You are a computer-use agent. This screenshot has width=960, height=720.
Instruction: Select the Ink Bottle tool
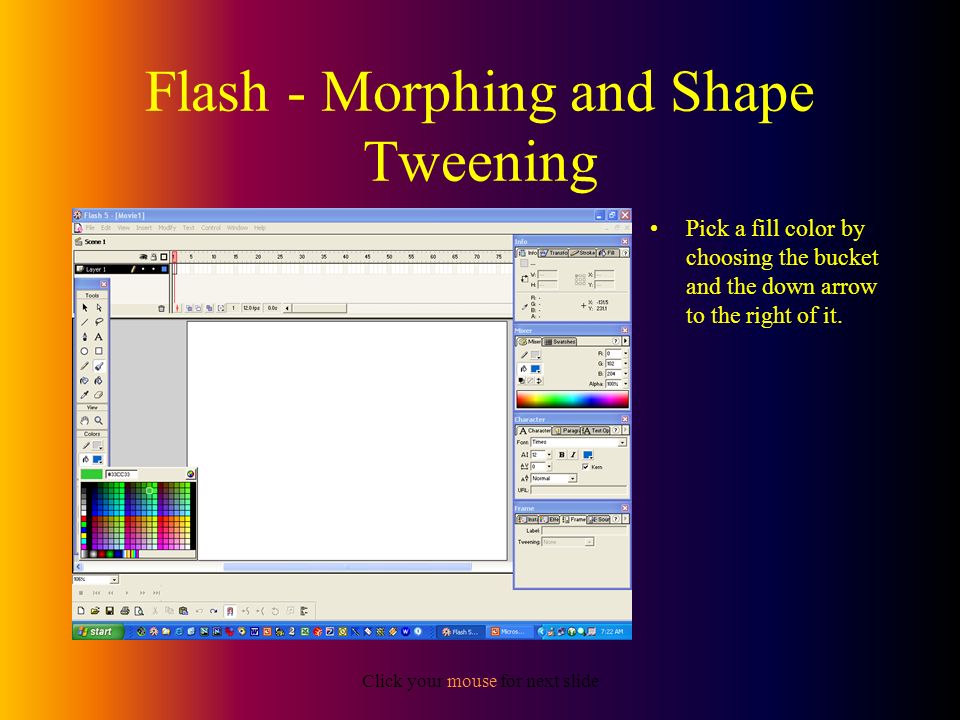tap(84, 380)
